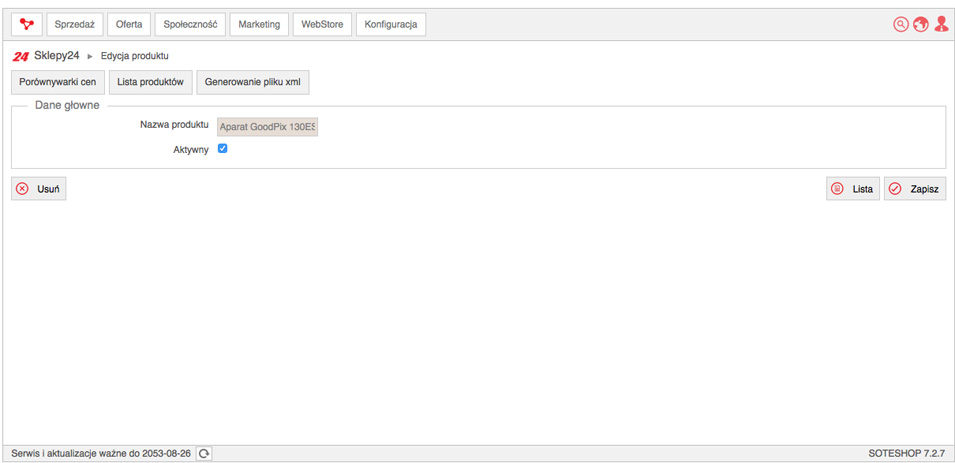Open the globe language icon
The image size is (955, 463).
click(x=920, y=24)
